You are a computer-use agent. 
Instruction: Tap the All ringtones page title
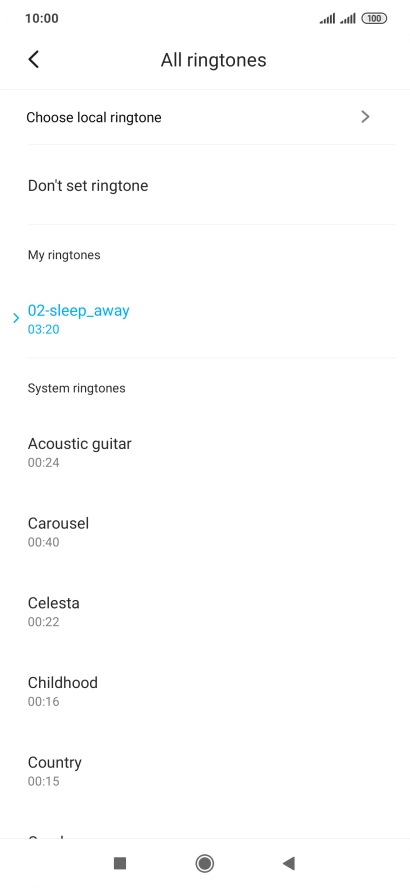click(213, 60)
